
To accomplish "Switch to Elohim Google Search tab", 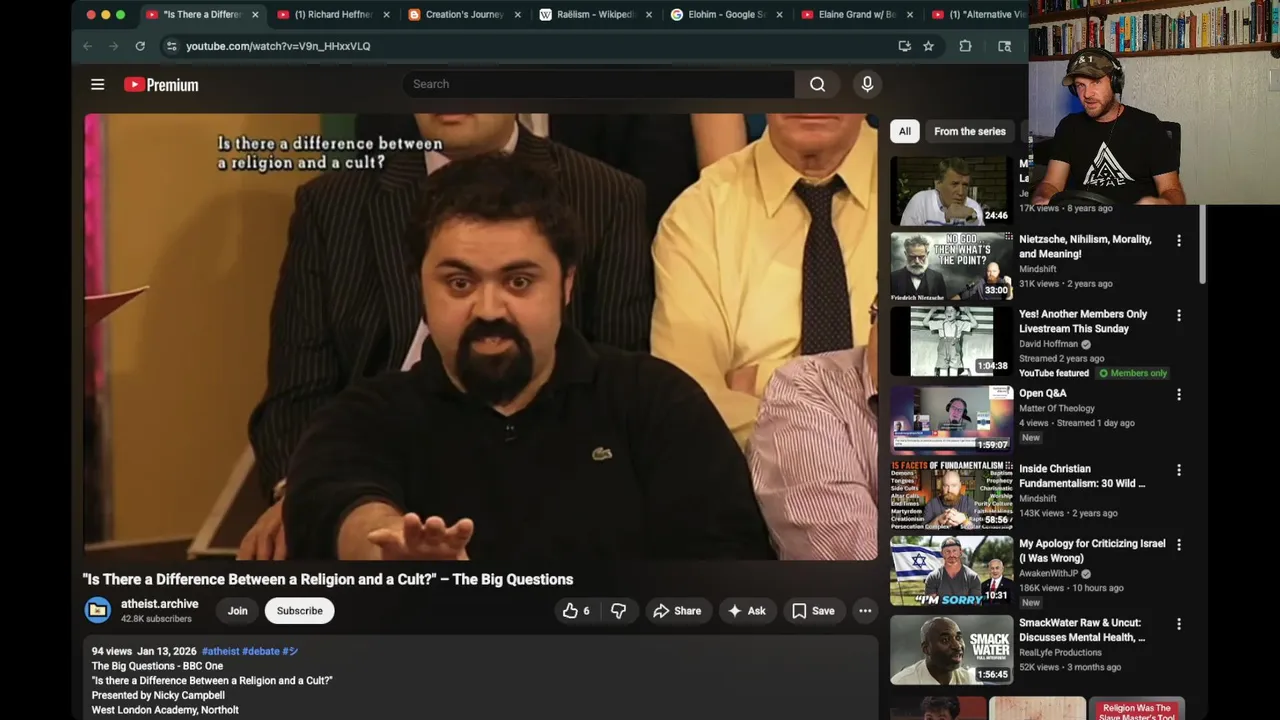I will [726, 15].
